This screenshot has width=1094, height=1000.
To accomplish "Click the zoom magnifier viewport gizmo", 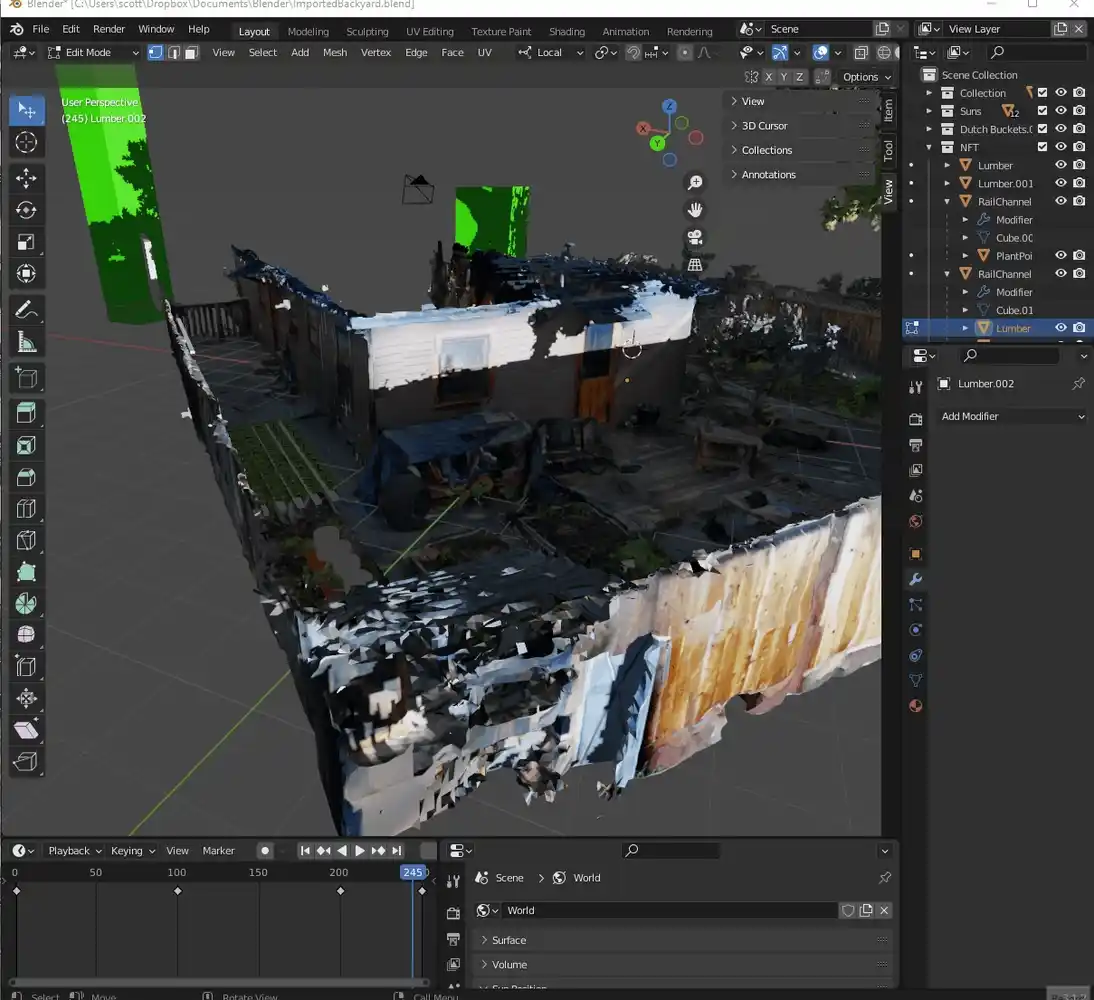I will point(695,182).
